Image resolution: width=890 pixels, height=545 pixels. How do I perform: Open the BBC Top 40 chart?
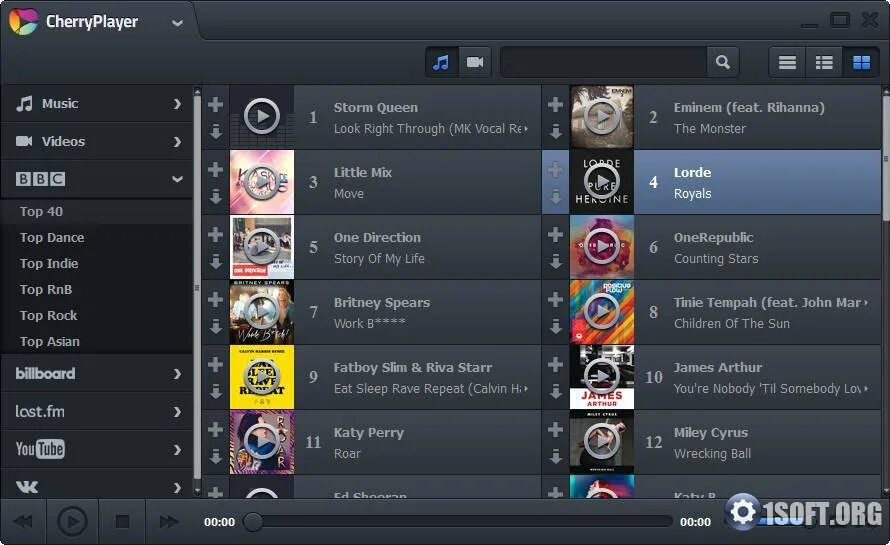click(x=96, y=211)
